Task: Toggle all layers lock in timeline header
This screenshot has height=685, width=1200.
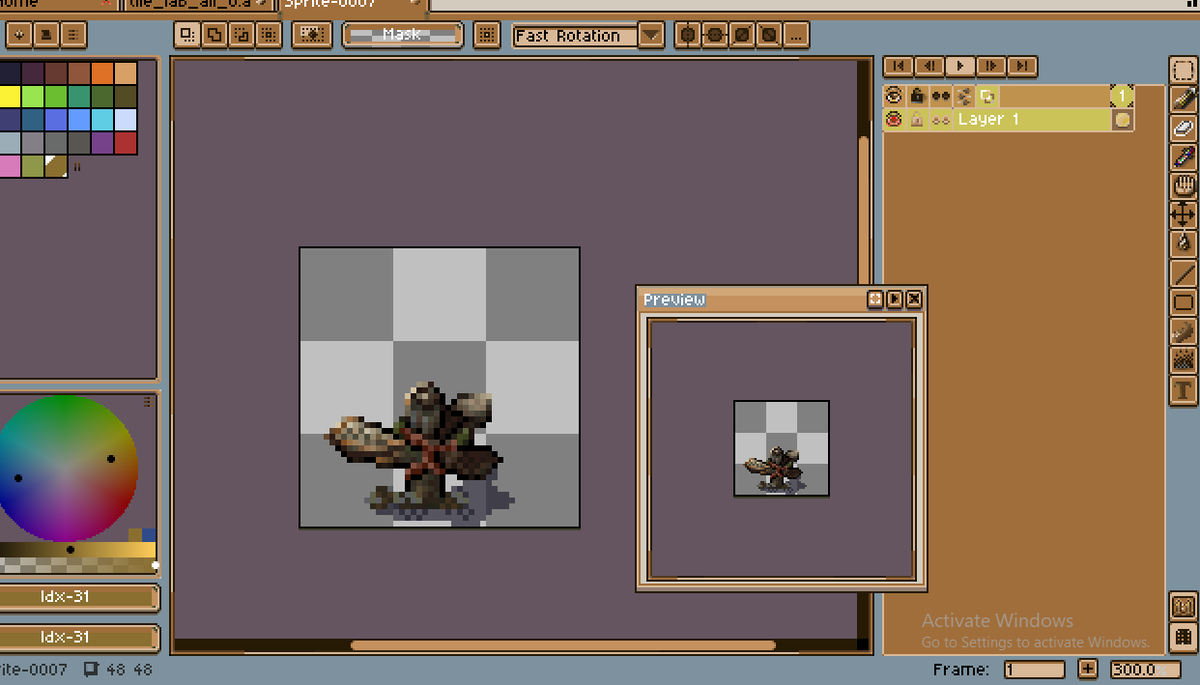Action: click(917, 96)
